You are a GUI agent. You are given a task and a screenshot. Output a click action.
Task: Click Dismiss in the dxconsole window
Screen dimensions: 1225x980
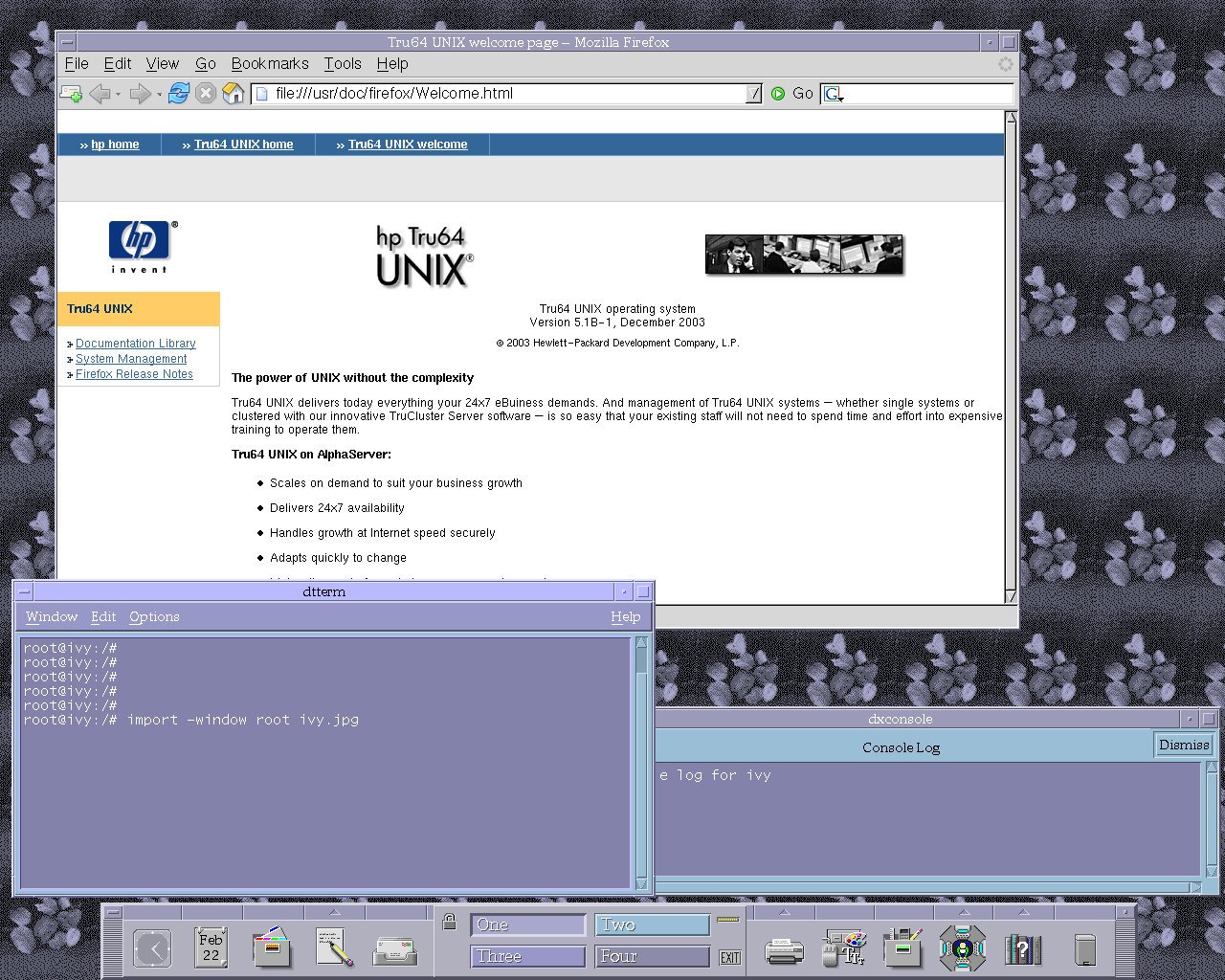tap(1184, 745)
